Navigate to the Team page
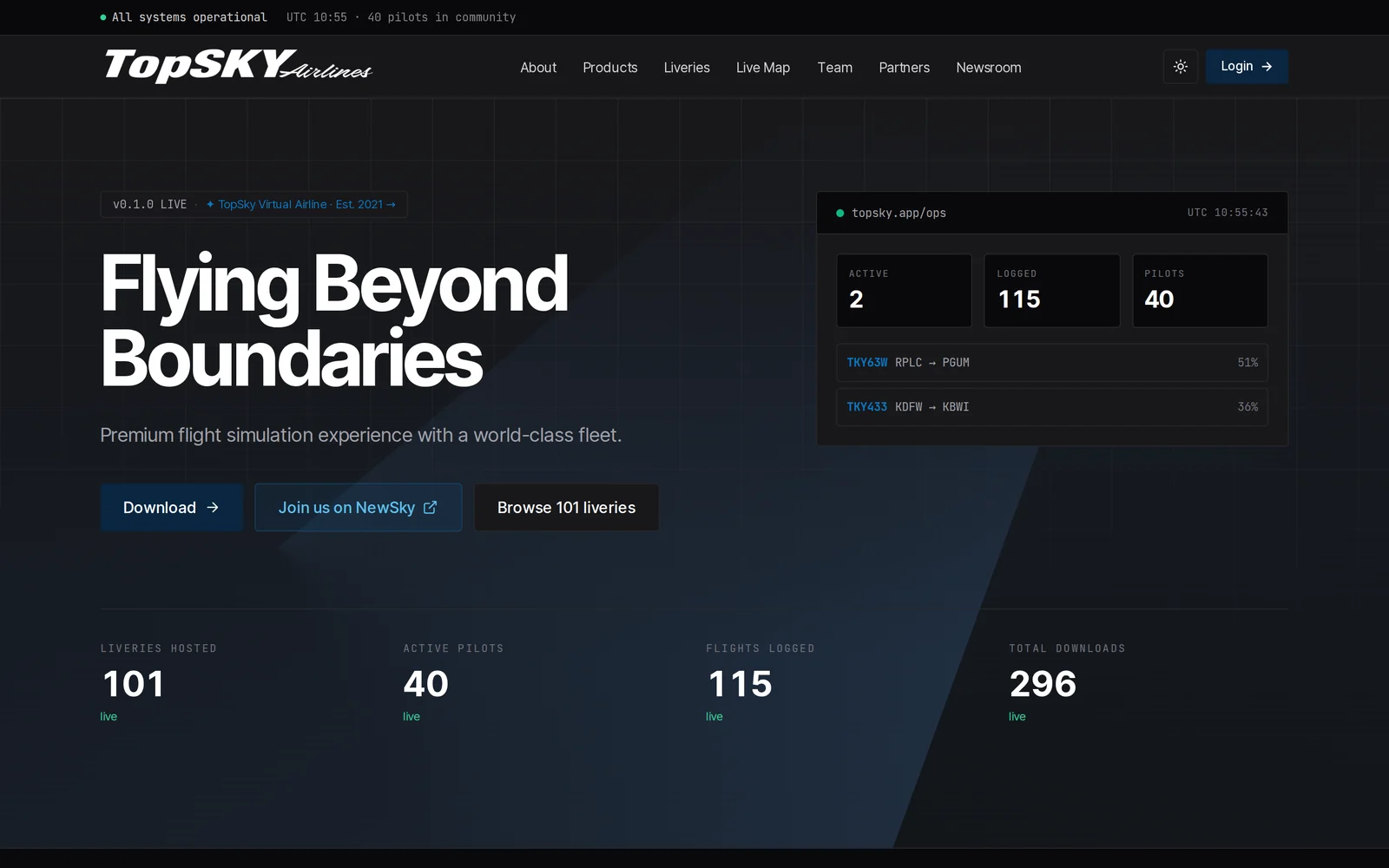 point(834,68)
